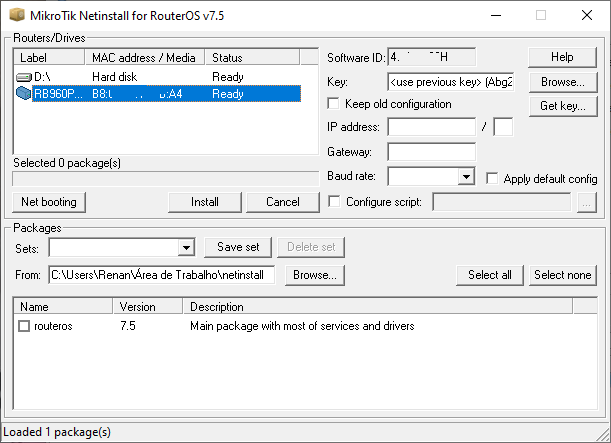Click the Select all button
This screenshot has width=611, height=443.
pos(489,275)
